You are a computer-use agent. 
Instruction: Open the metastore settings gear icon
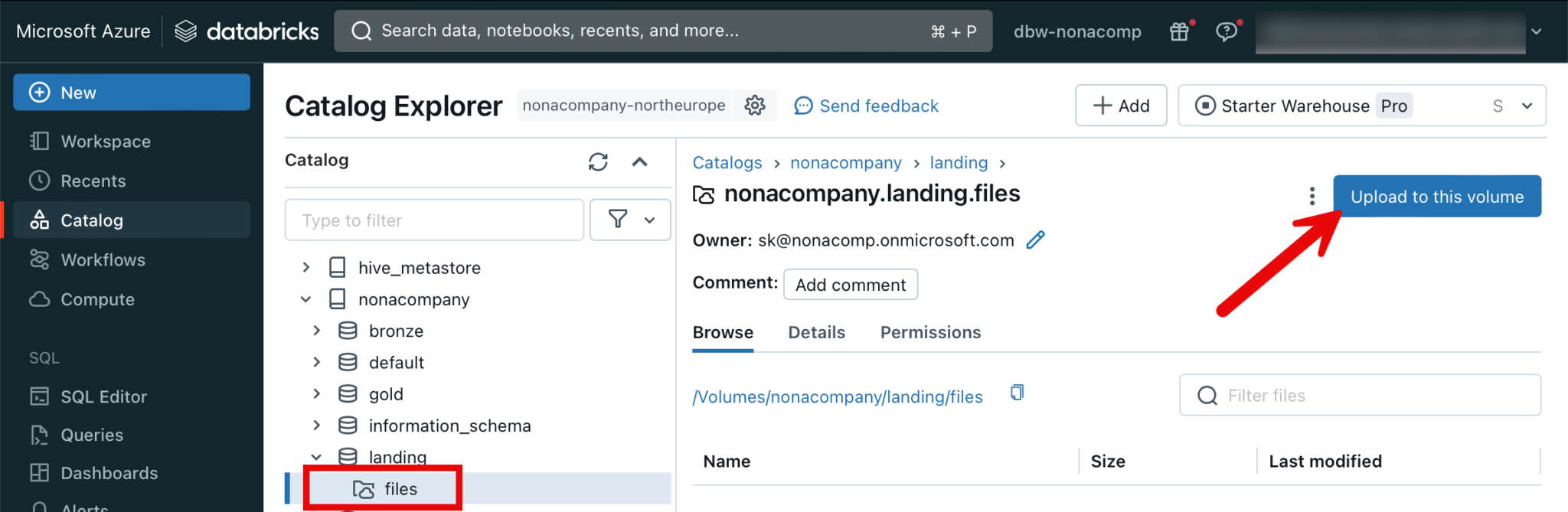(x=755, y=106)
